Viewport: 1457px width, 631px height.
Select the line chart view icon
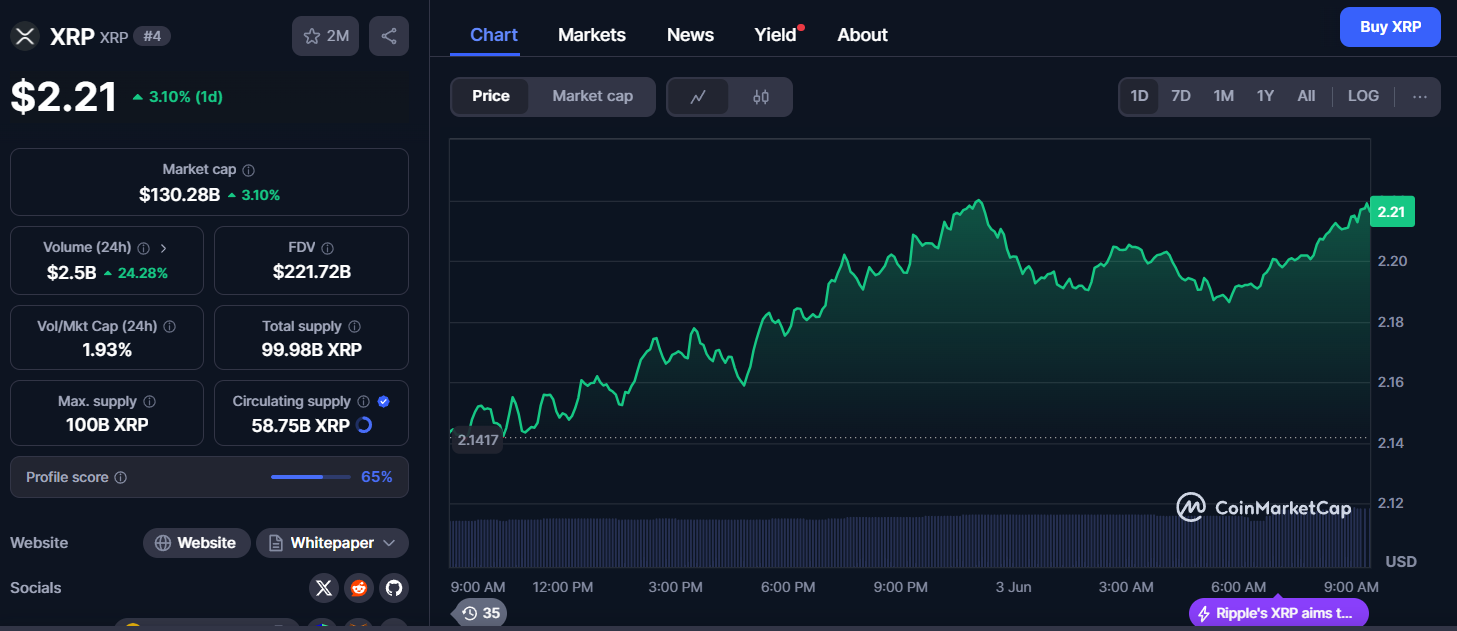click(x=698, y=97)
